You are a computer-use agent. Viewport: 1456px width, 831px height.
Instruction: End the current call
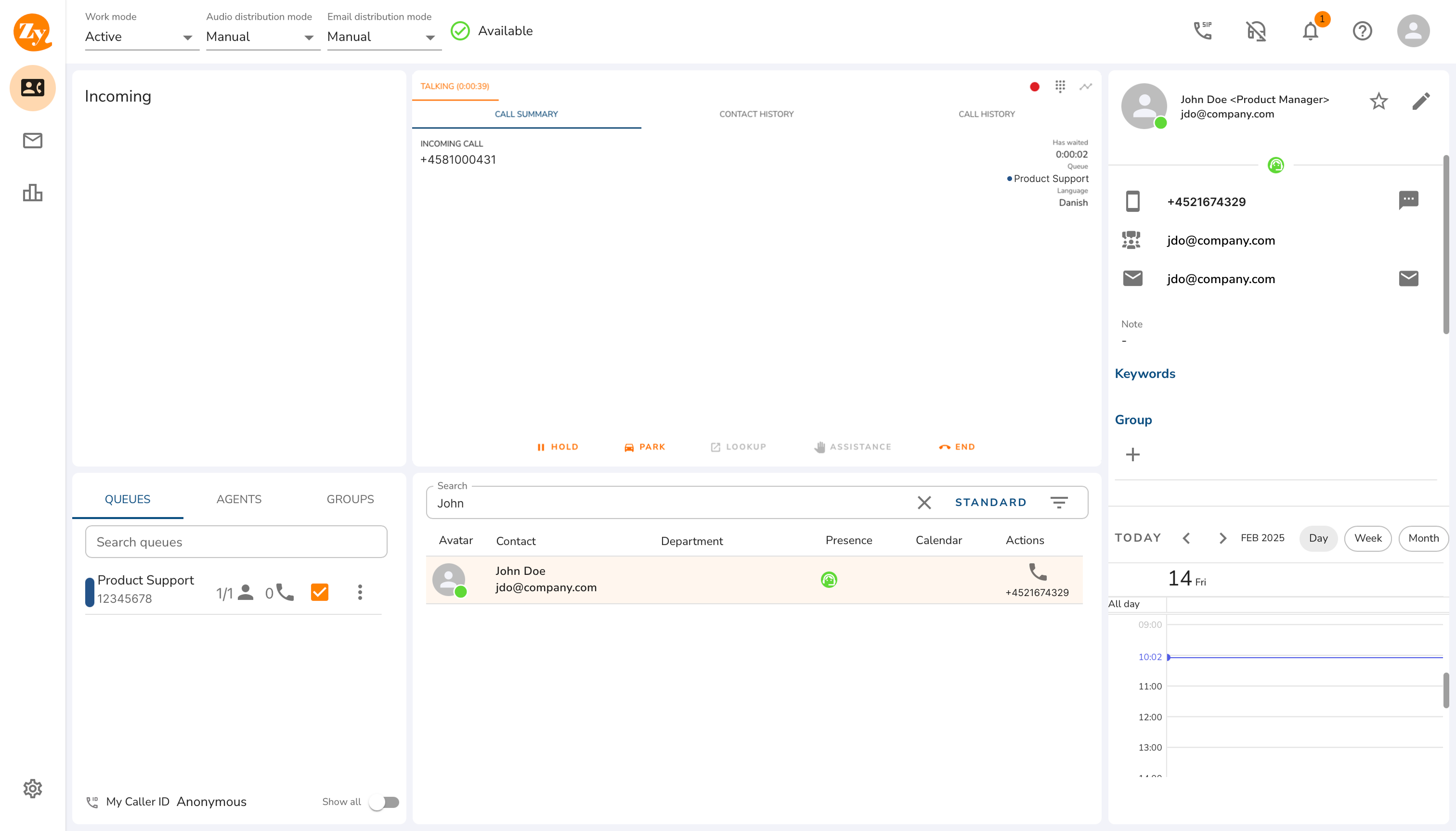tap(957, 447)
